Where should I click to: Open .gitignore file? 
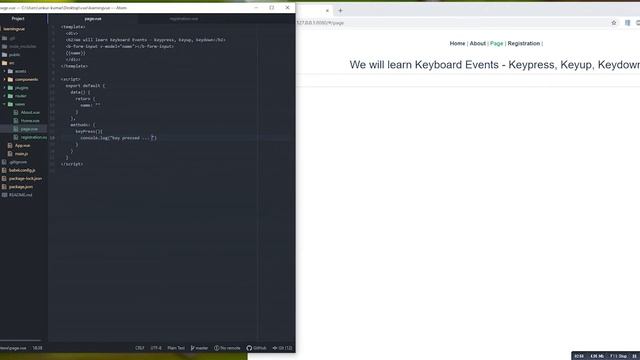click(x=18, y=162)
